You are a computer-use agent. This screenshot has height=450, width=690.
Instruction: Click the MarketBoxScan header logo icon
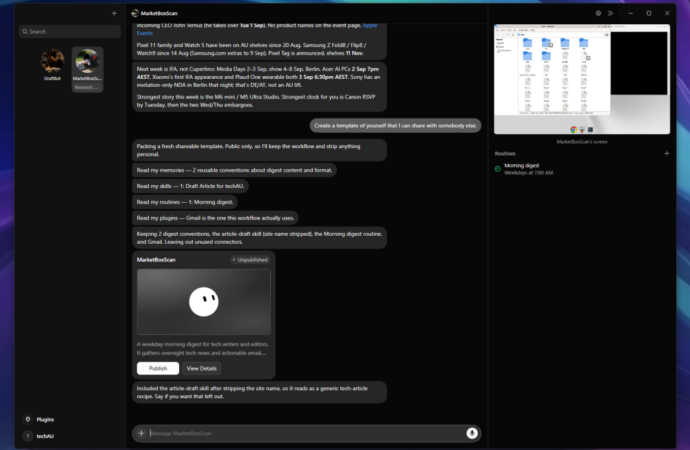click(x=135, y=13)
